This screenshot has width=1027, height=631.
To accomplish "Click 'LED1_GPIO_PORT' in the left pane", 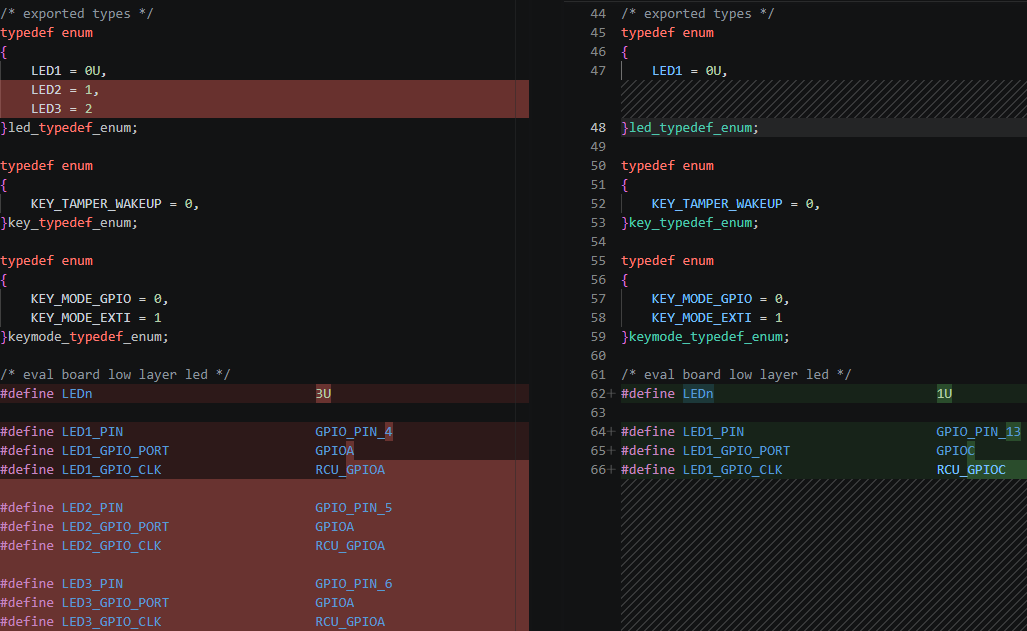I will tap(115, 451).
